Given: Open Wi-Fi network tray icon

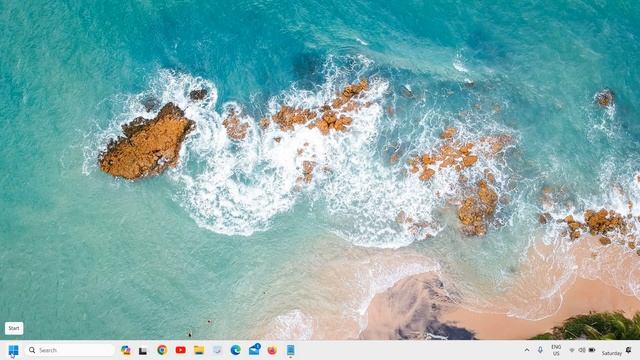Looking at the screenshot, I should (572, 350).
